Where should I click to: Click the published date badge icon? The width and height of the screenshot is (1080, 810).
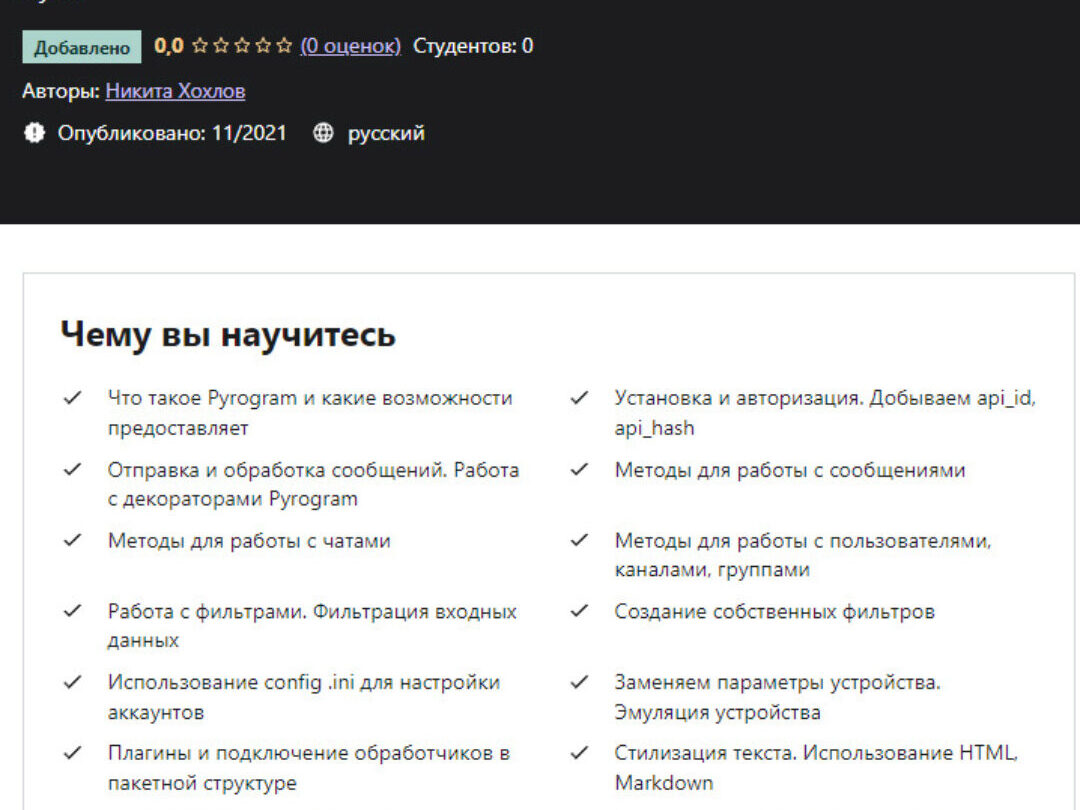coord(35,133)
